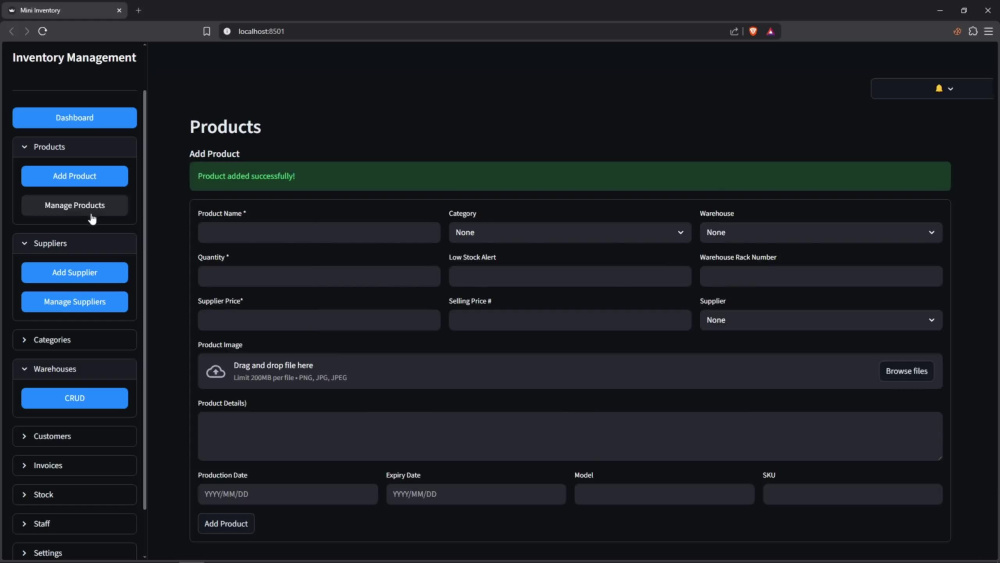Select the Mini Inventory browser tab

tap(64, 10)
